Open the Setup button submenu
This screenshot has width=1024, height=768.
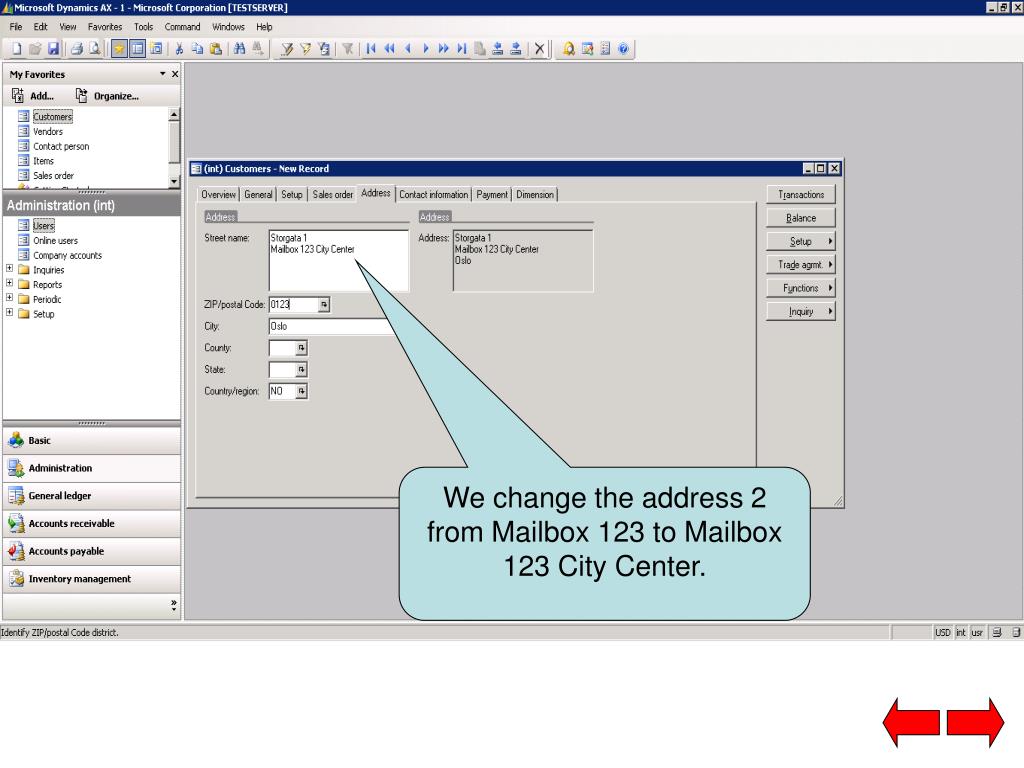801,242
